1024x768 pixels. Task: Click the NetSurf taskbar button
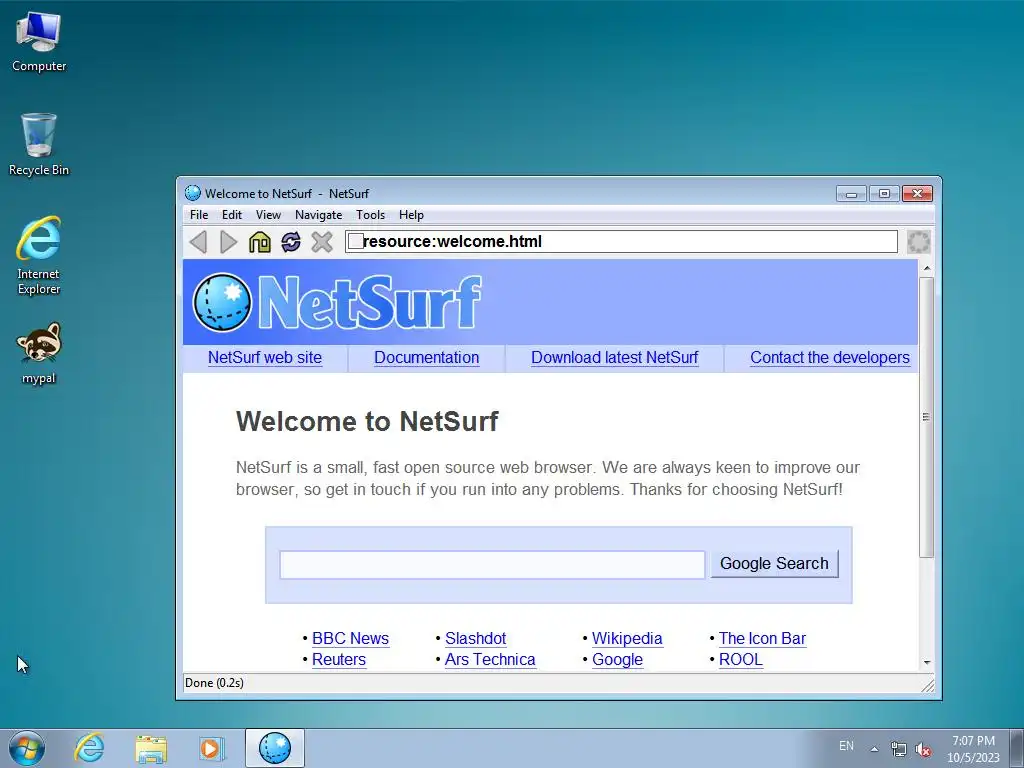[275, 748]
